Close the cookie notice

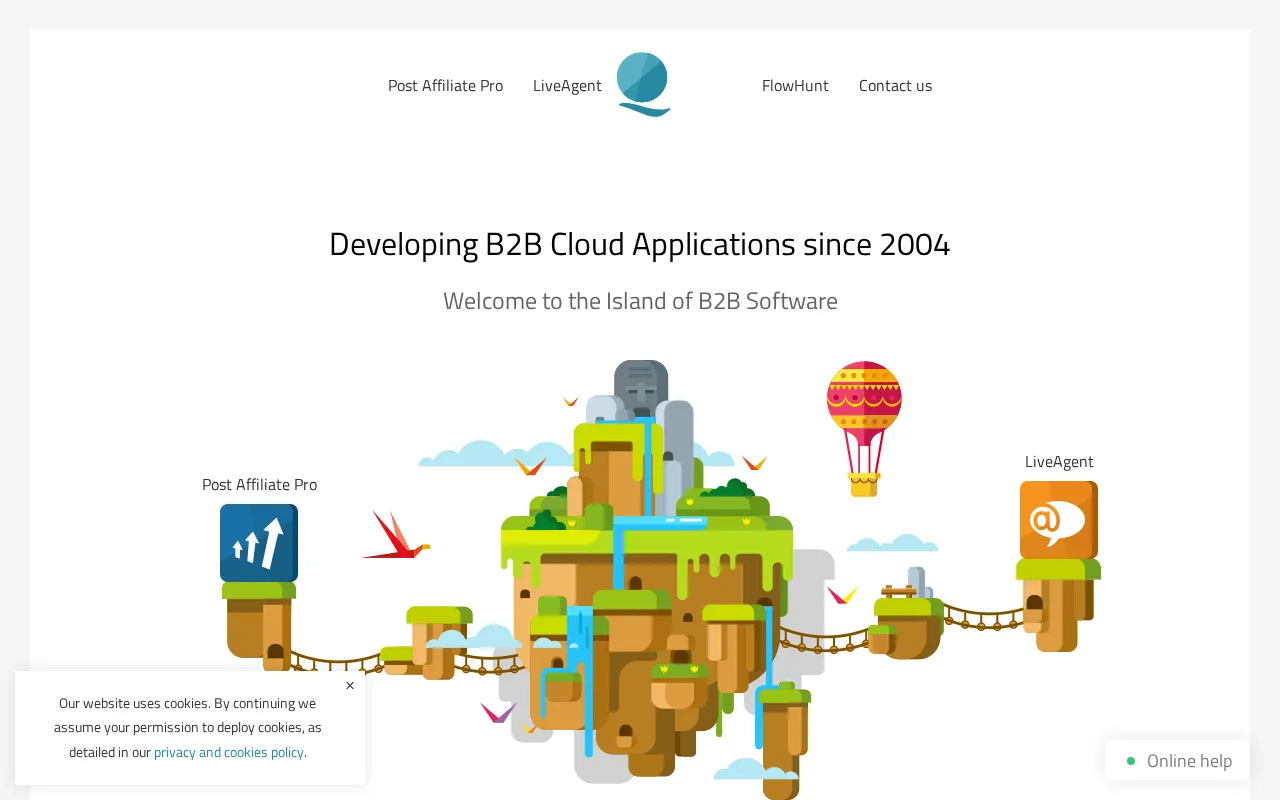coord(350,686)
